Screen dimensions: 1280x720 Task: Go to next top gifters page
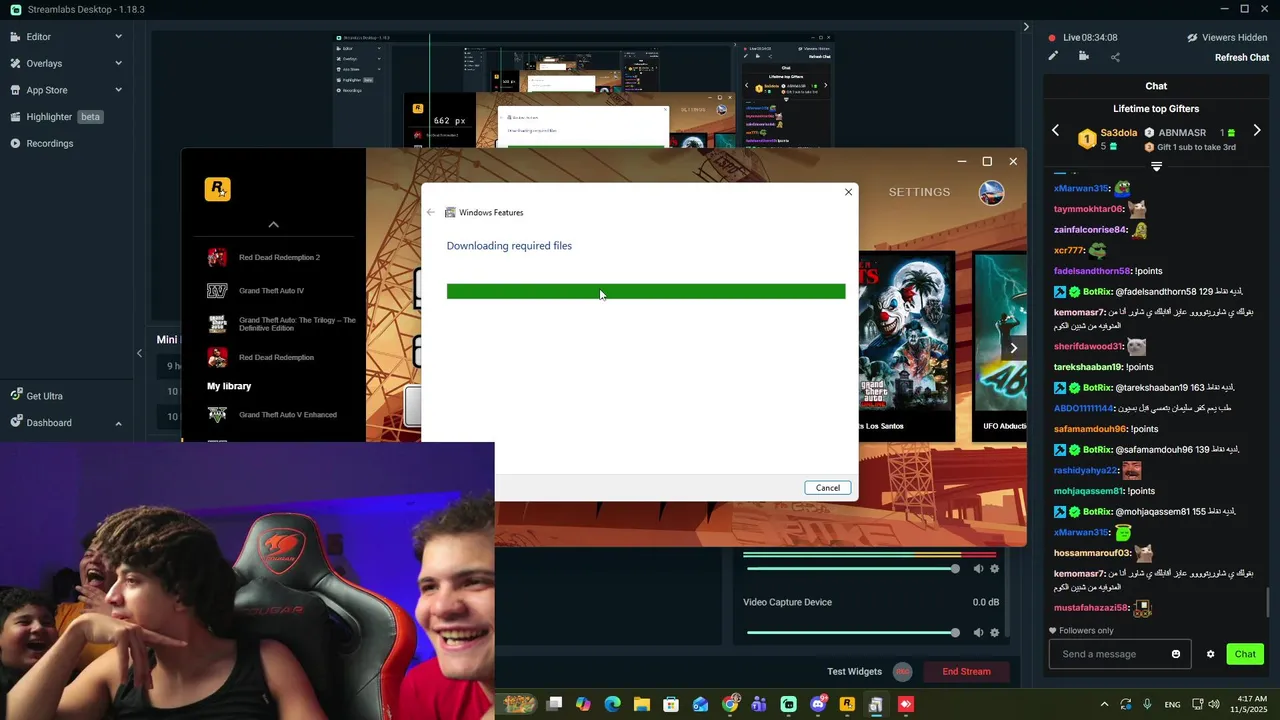click(1257, 131)
